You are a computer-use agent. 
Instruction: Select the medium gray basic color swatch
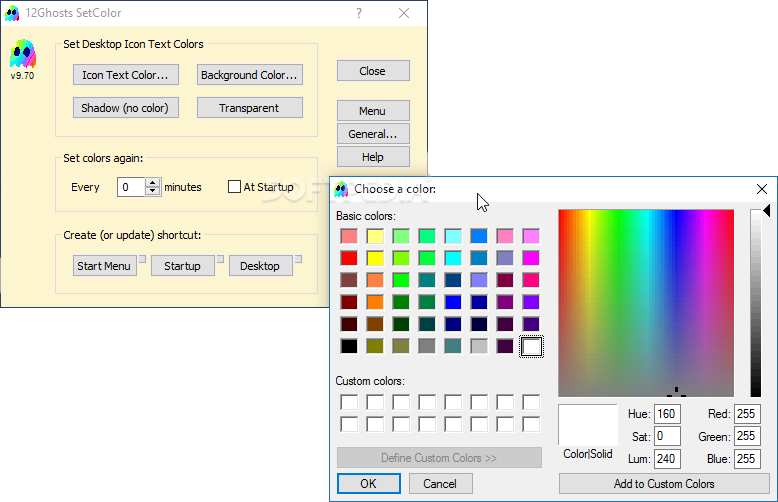[427, 346]
